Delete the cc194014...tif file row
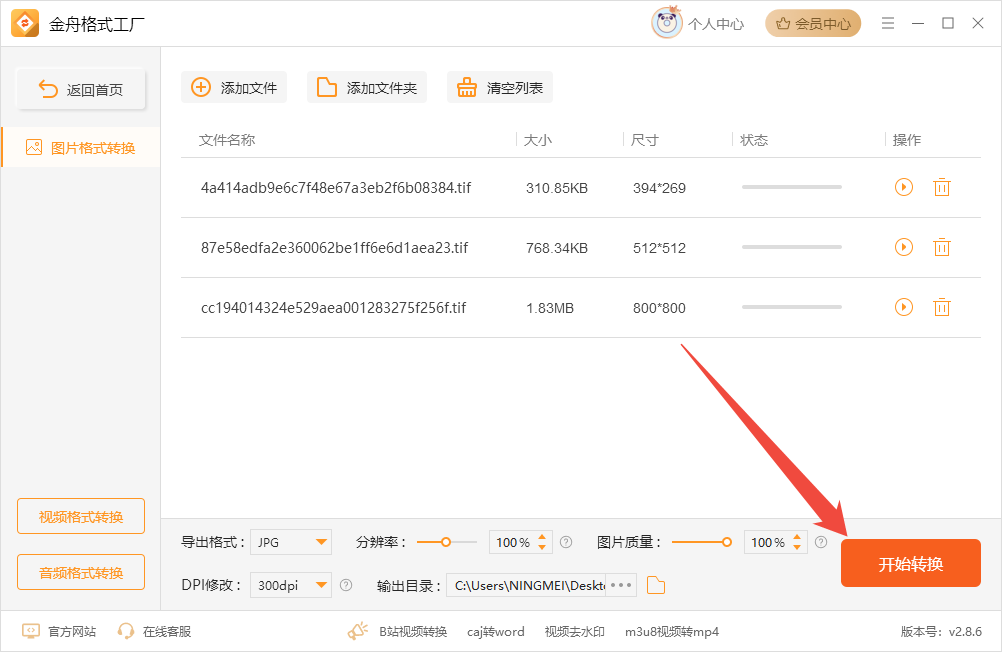Viewport: 1002px width, 652px height. pyautogui.click(x=942, y=307)
